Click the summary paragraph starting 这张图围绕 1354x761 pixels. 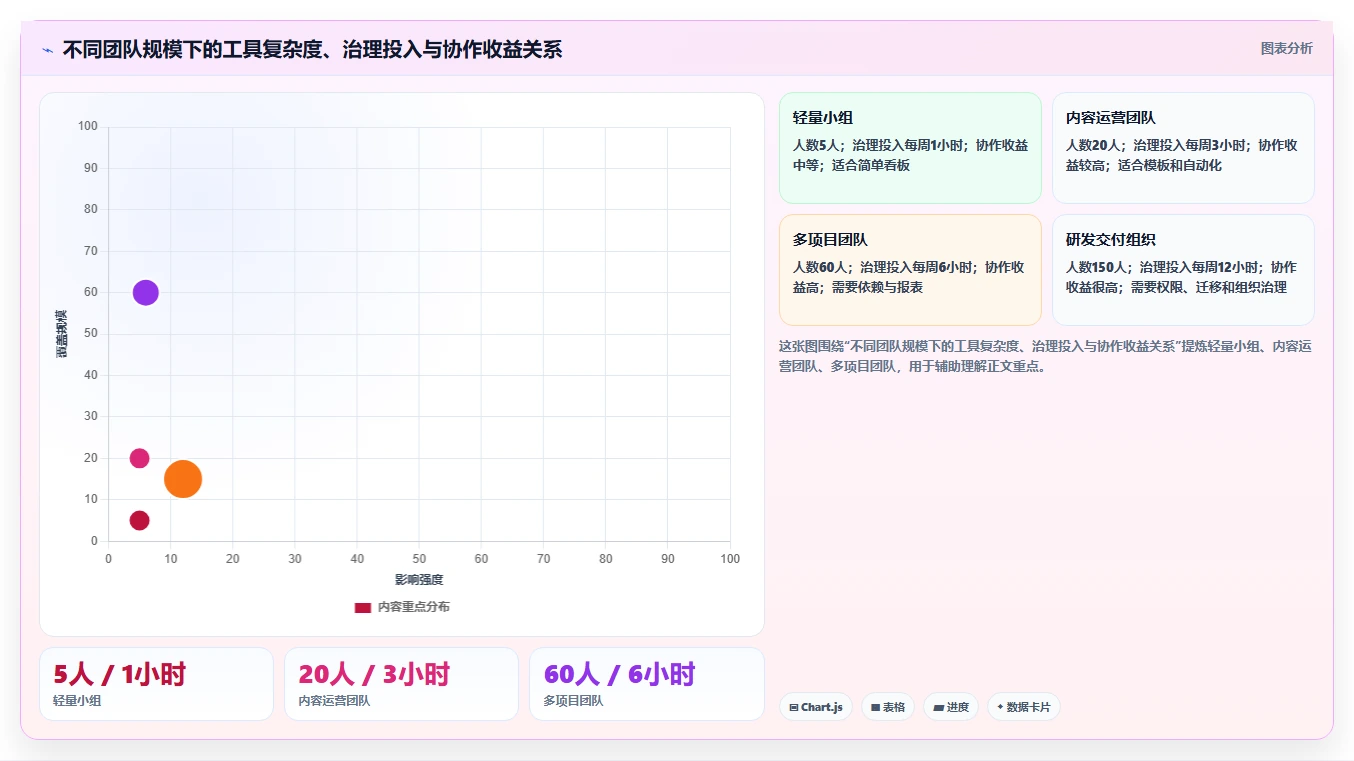click(1045, 356)
